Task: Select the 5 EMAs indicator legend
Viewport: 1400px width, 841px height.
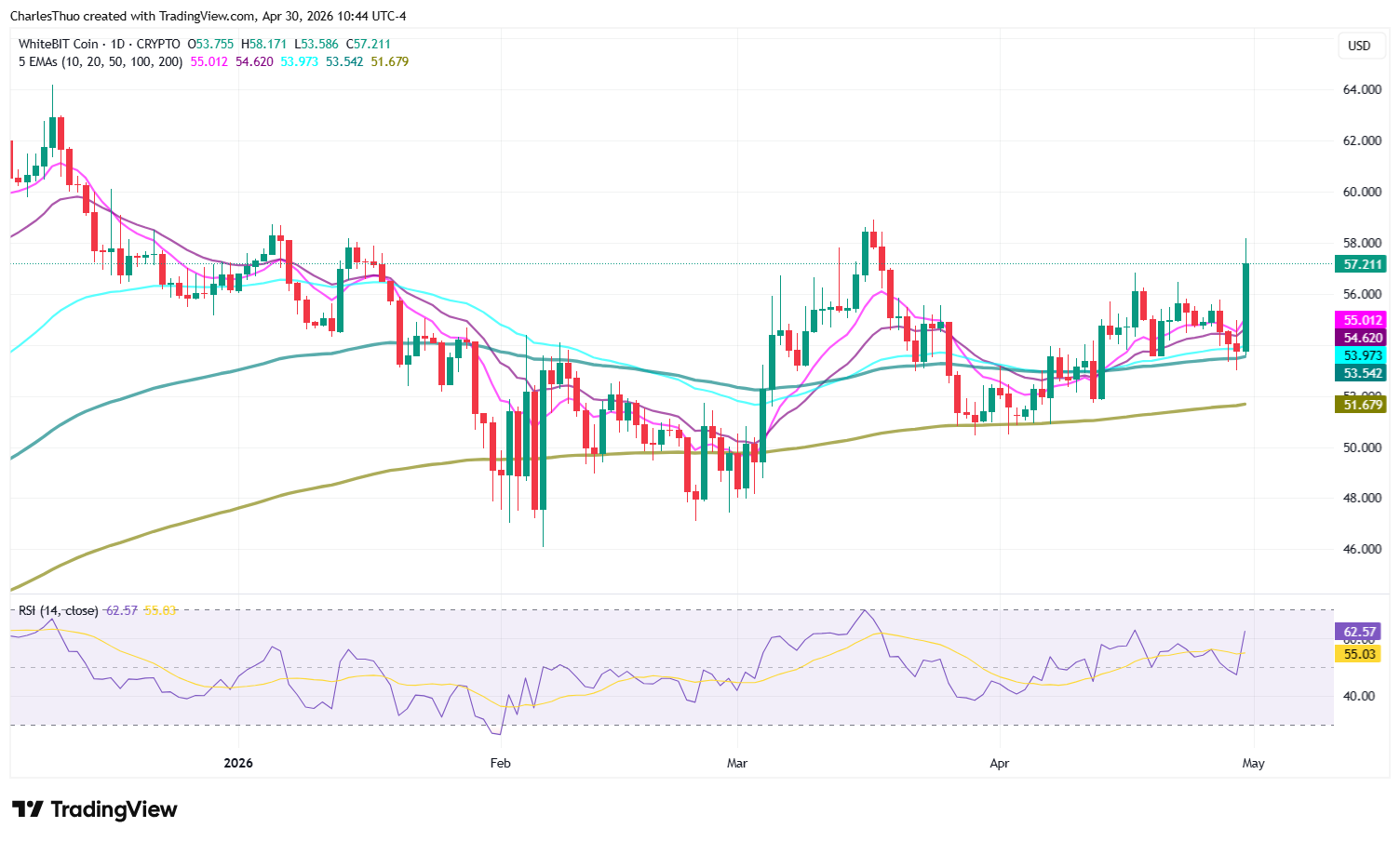Action: 101,61
